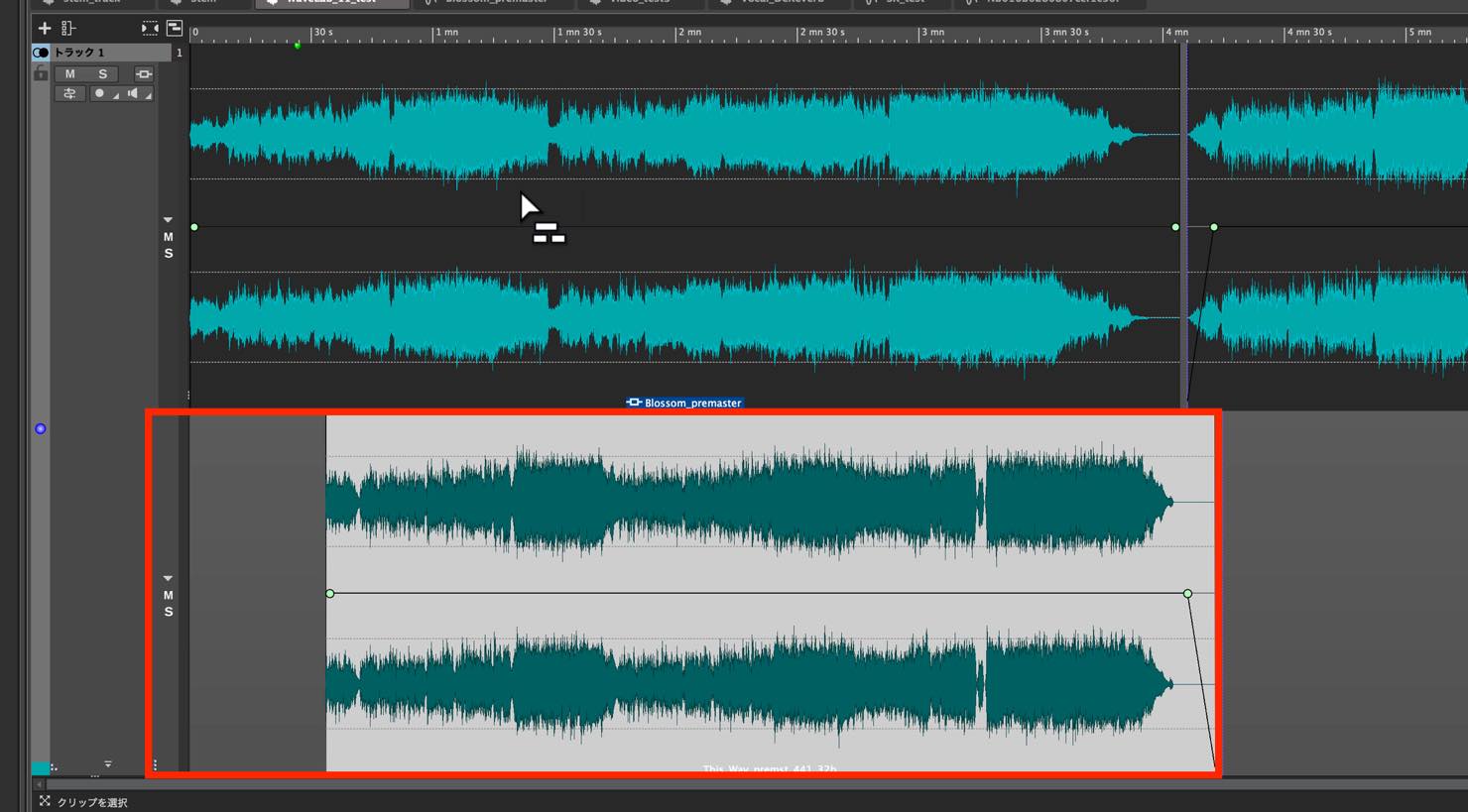
Task: Open the small track options arrow at bottom
Action: (108, 764)
